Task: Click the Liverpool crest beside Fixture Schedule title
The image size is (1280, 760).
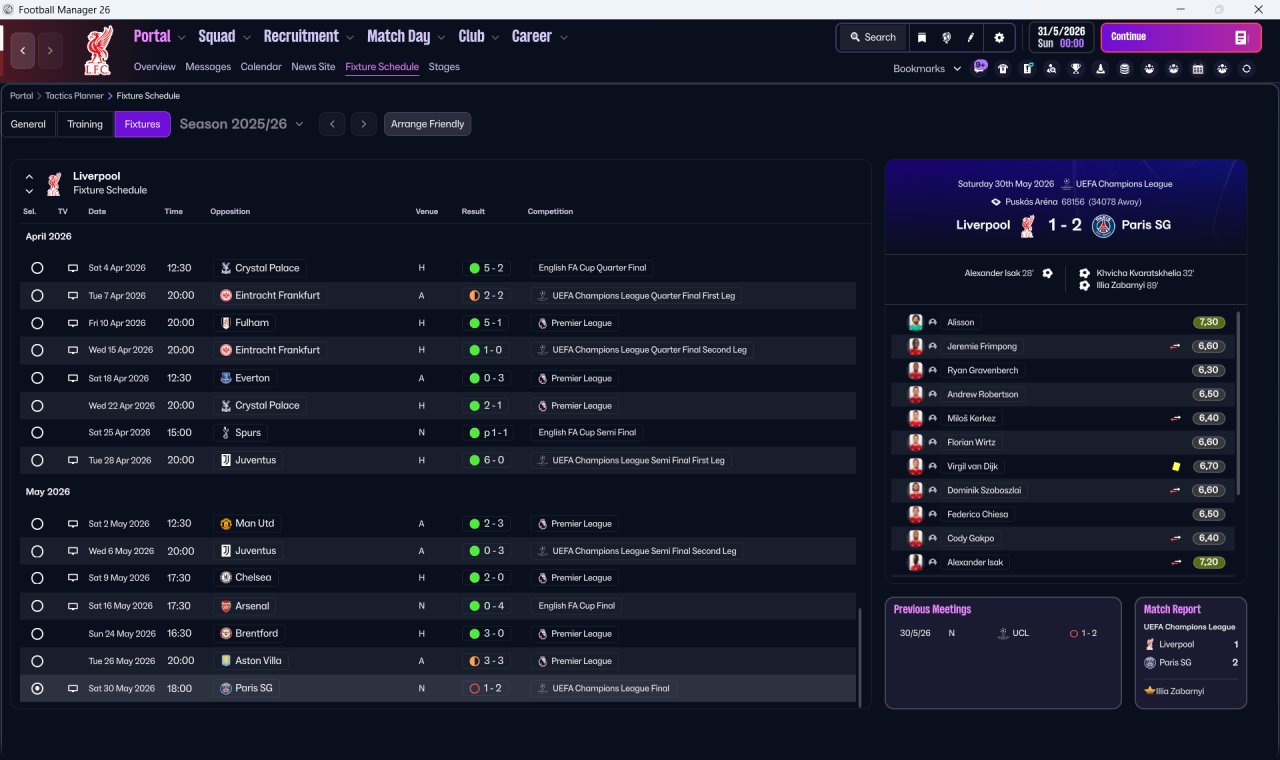Action: pos(54,183)
